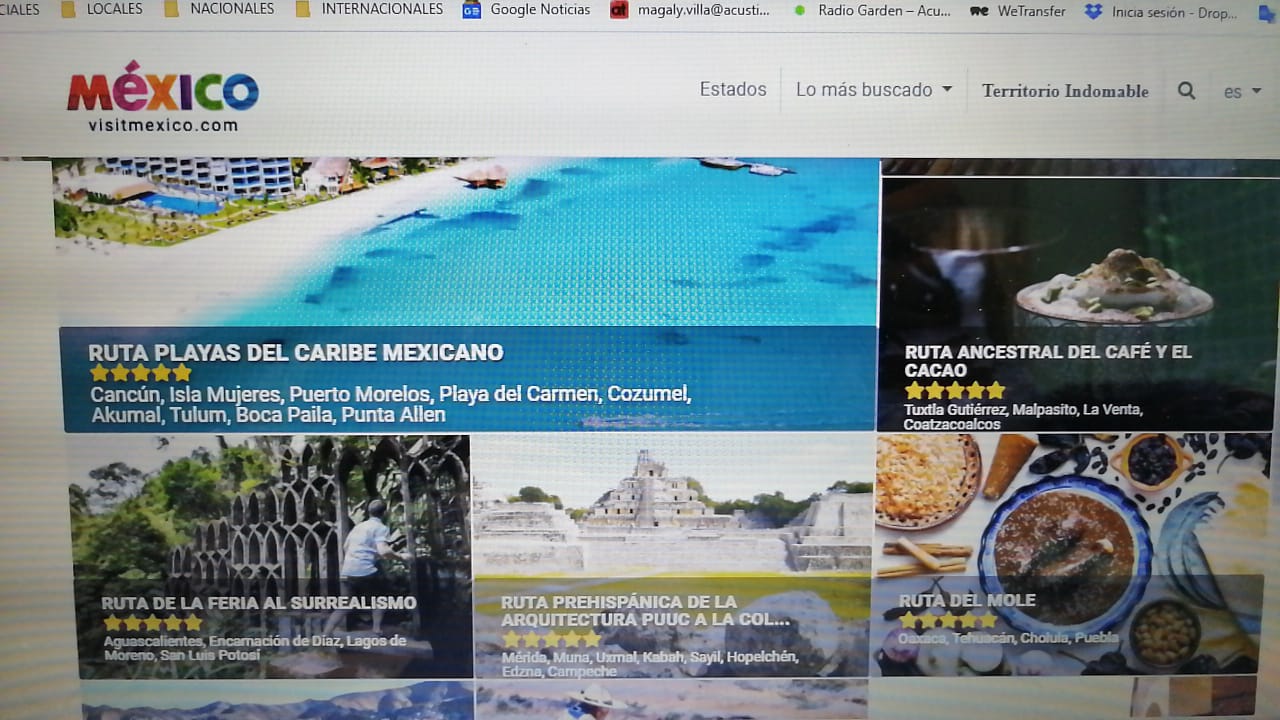Open the Google Noticias bookmark
The image size is (1280, 720).
tap(527, 10)
